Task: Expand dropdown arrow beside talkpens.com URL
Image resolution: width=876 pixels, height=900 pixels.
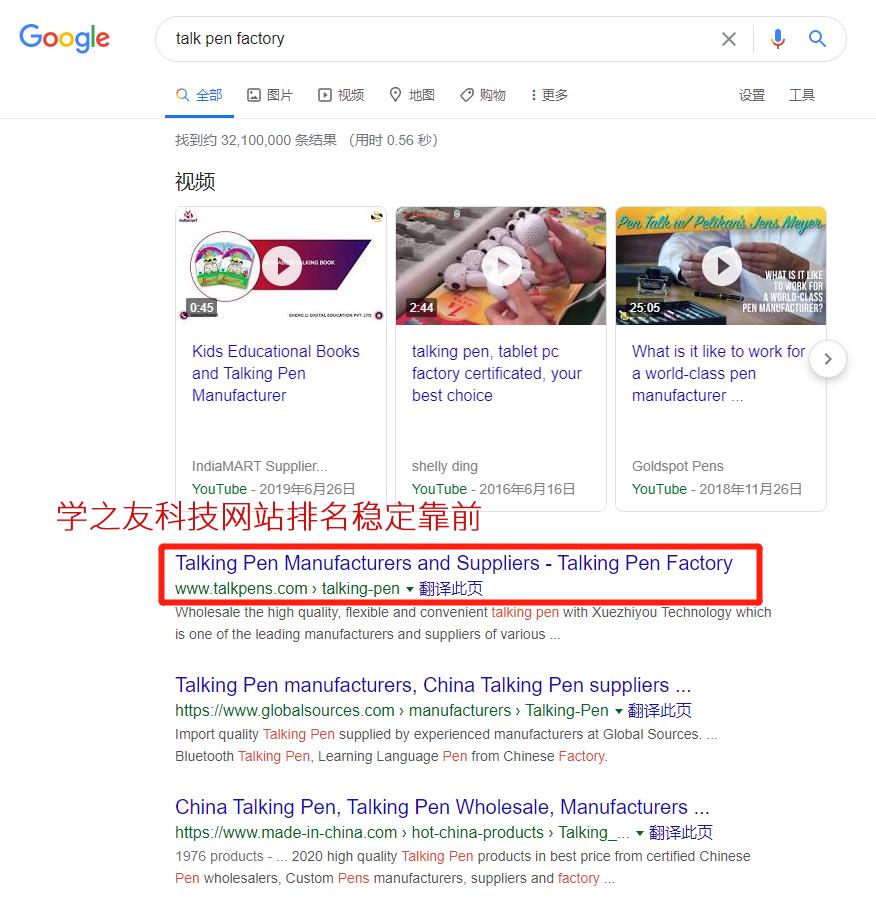Action: (x=409, y=589)
